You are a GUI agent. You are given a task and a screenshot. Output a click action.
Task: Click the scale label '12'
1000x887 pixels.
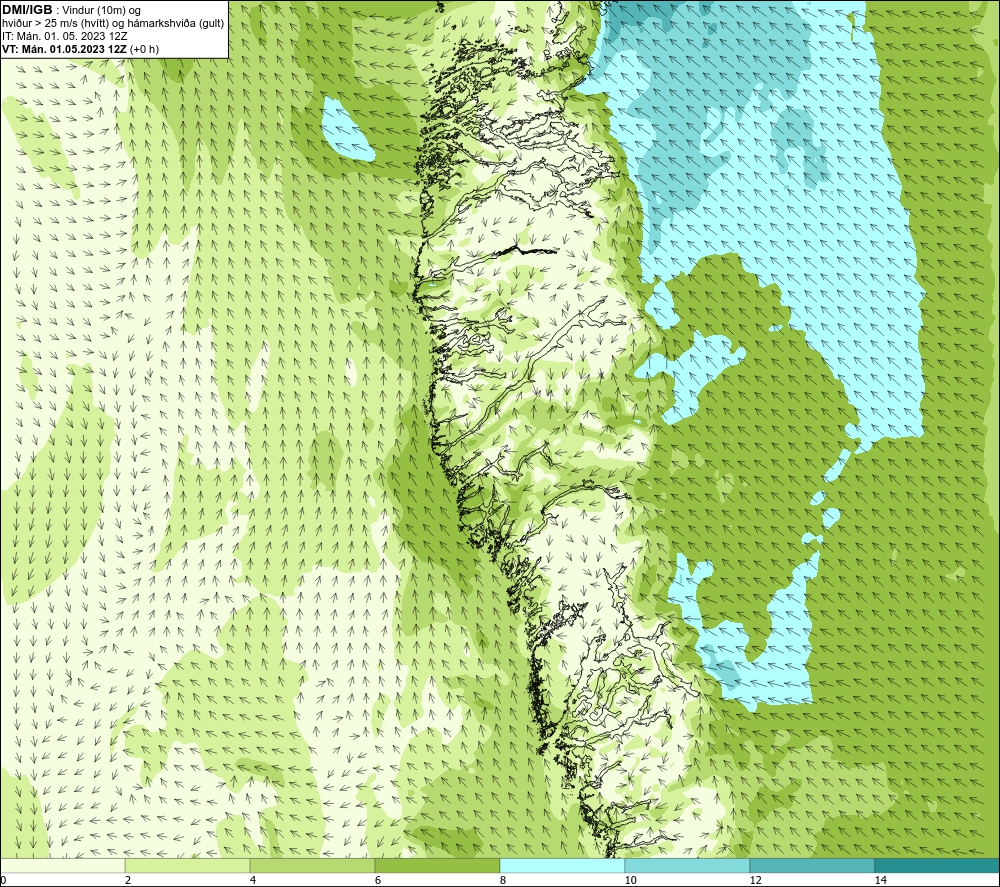coord(756,880)
